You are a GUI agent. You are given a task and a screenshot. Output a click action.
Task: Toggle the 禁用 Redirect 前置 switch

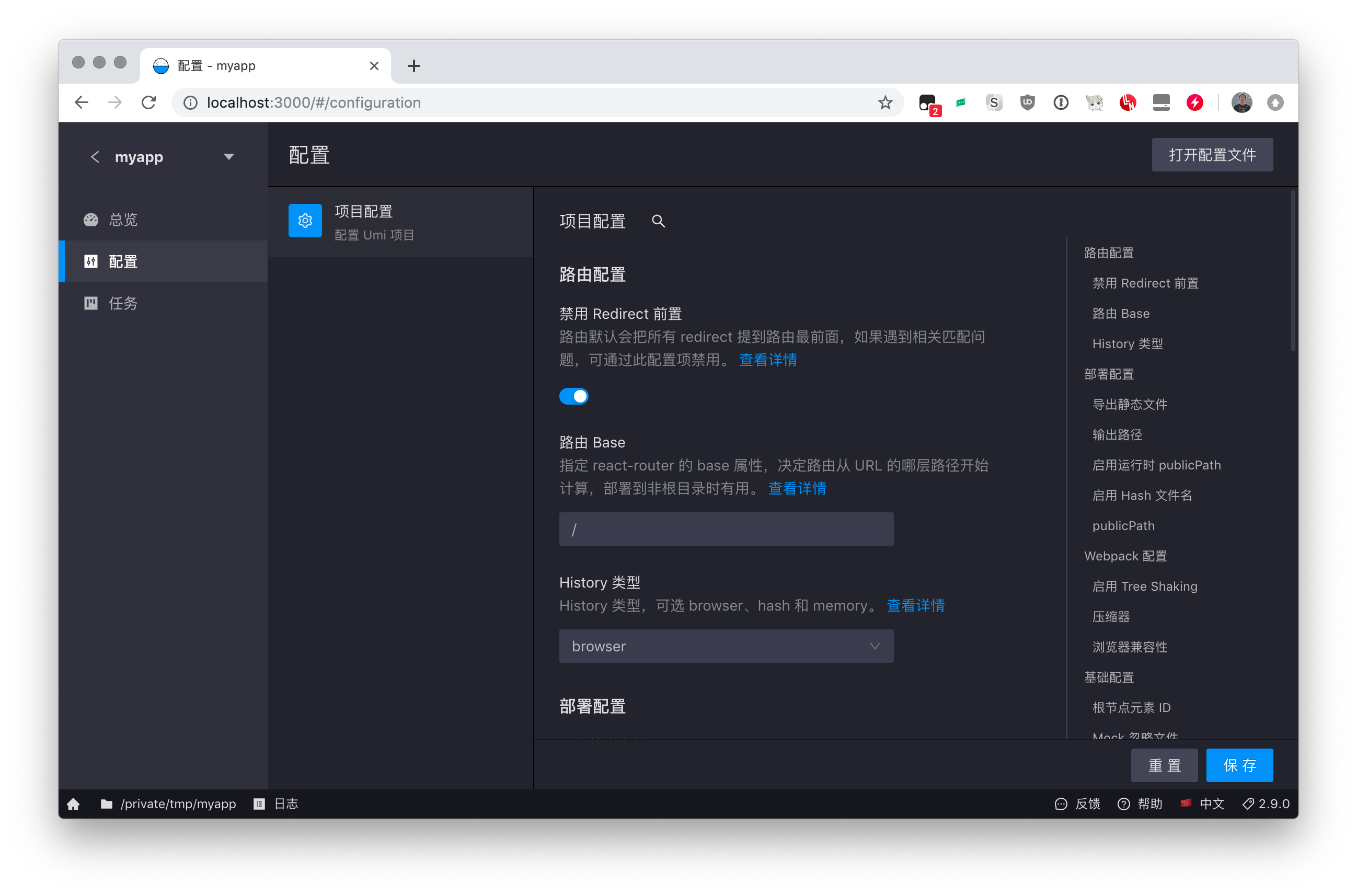tap(573, 396)
